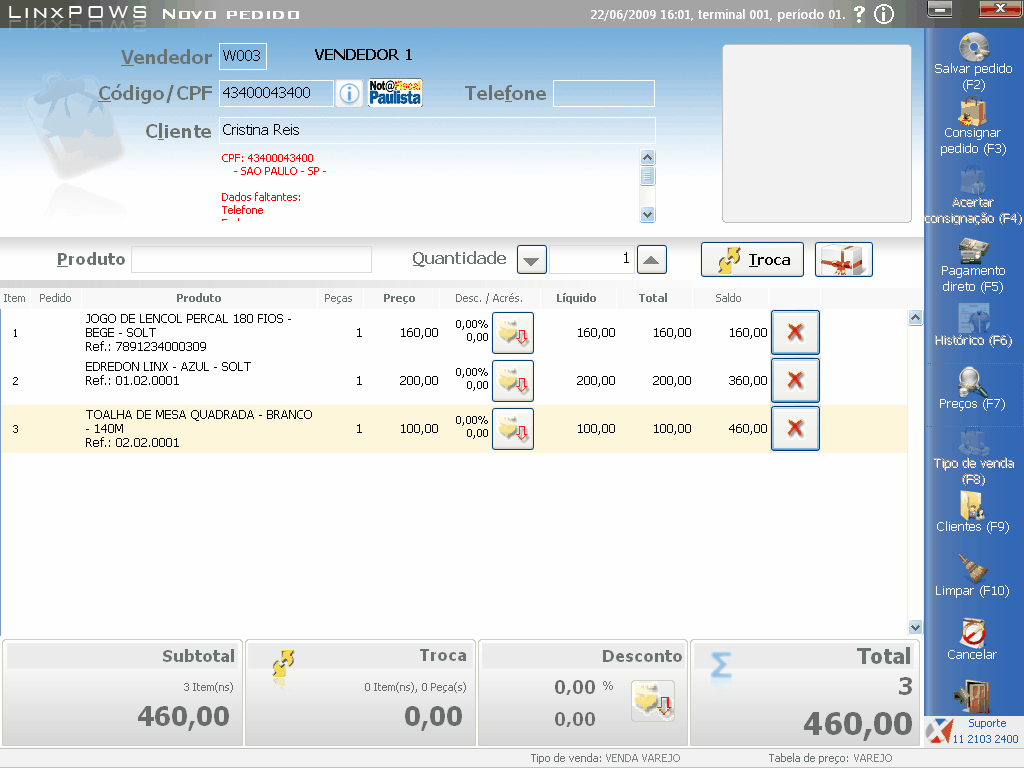Image resolution: width=1024 pixels, height=768 pixels.
Task: Click the Nota Fiscal Paulista icon
Action: tap(395, 93)
